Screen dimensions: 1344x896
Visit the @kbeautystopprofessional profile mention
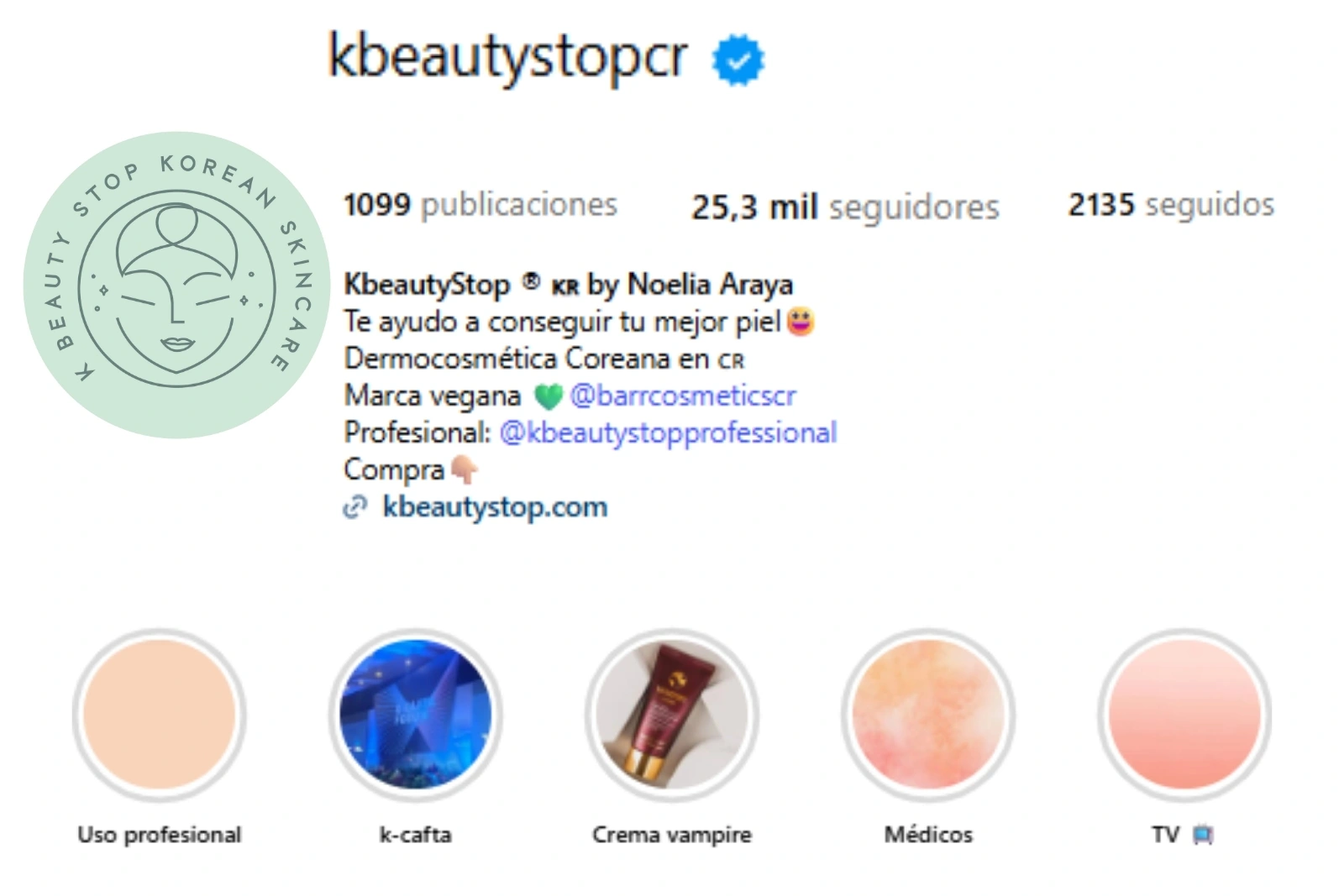point(668,432)
